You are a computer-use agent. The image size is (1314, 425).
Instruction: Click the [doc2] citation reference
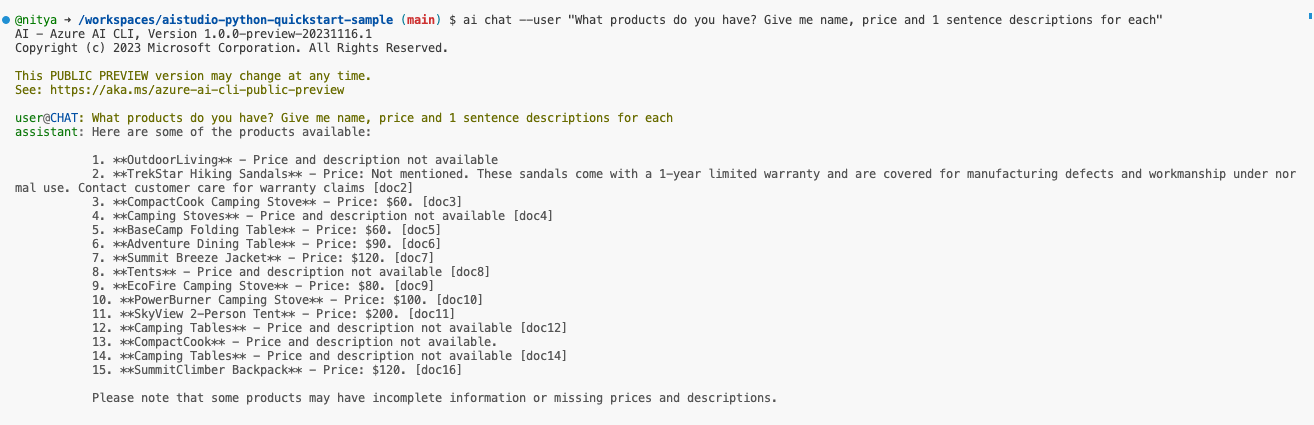tap(392, 187)
